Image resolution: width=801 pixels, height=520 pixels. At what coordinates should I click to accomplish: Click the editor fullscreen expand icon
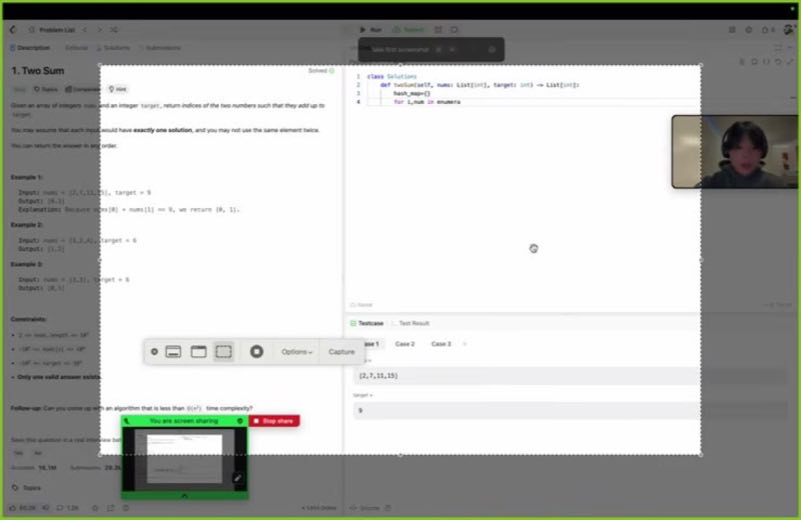pyautogui.click(x=790, y=61)
